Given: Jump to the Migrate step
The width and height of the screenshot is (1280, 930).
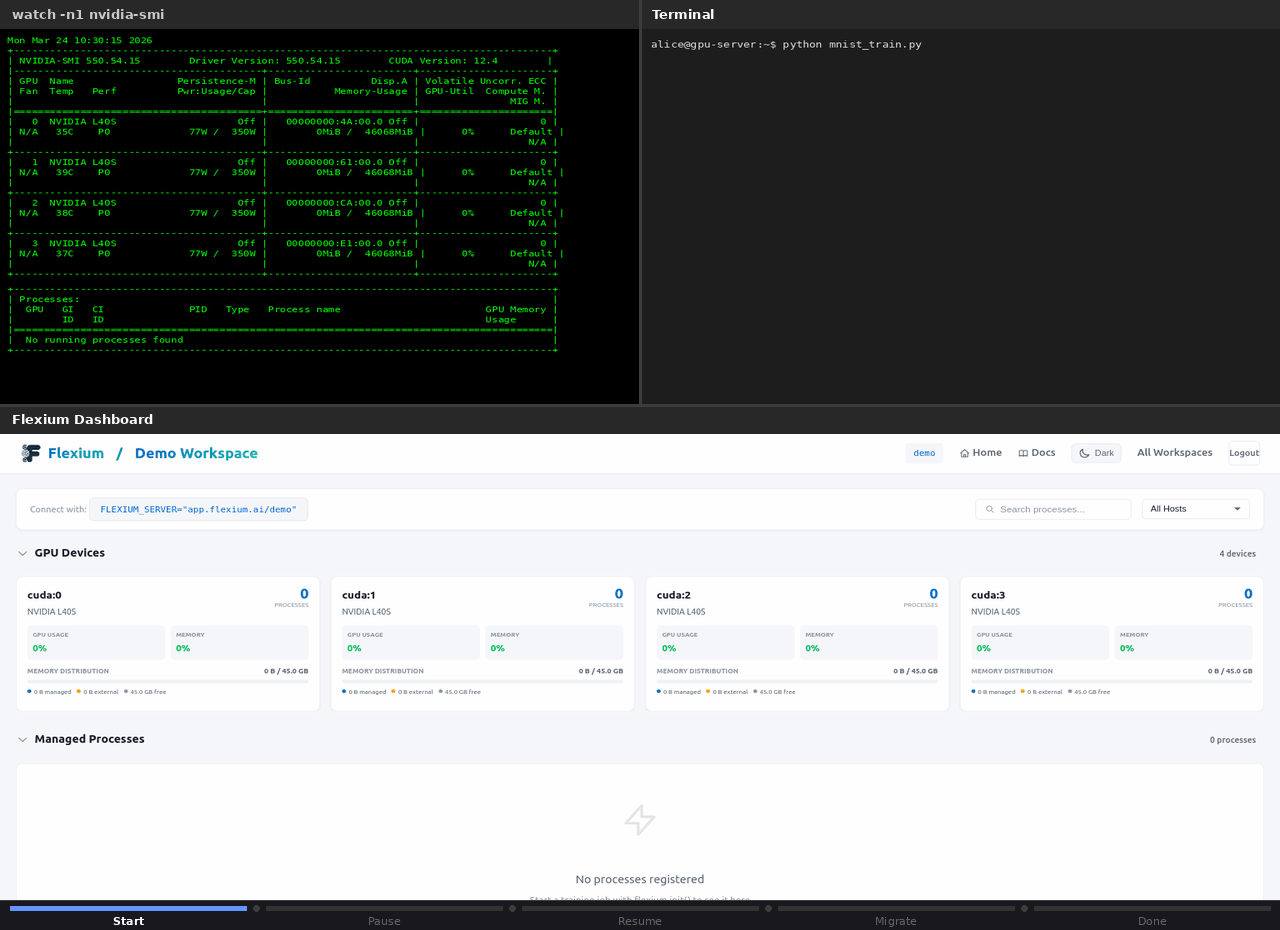Looking at the screenshot, I should click(896, 921).
